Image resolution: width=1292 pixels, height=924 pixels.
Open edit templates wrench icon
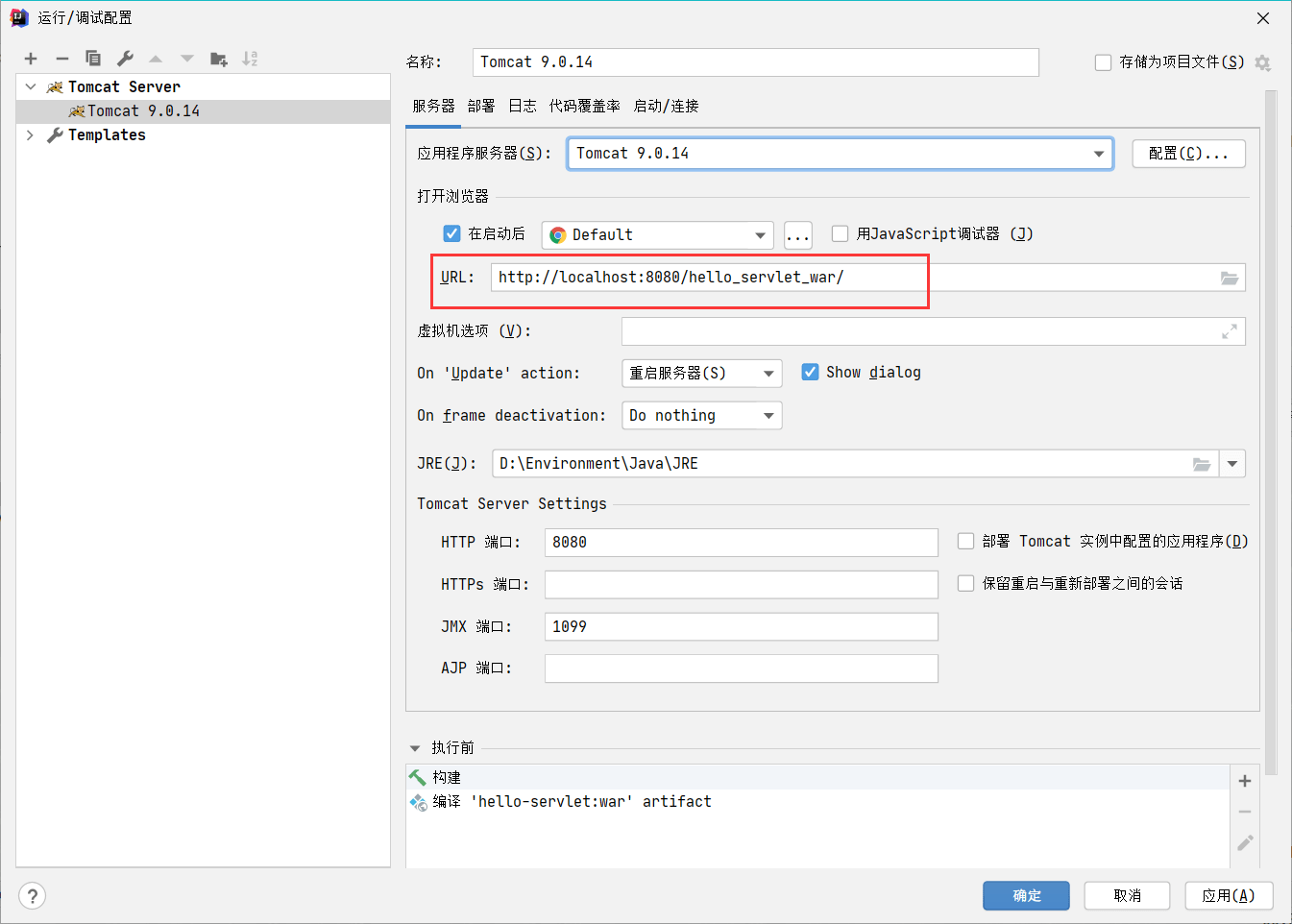coord(125,59)
